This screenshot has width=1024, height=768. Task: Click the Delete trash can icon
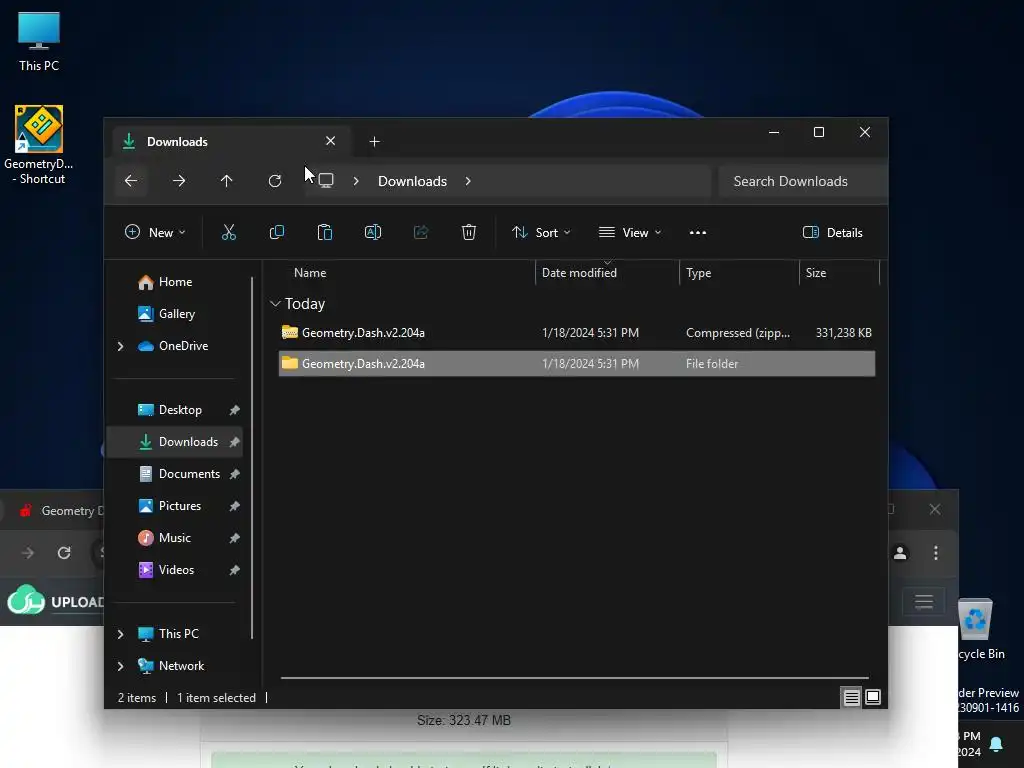469,232
